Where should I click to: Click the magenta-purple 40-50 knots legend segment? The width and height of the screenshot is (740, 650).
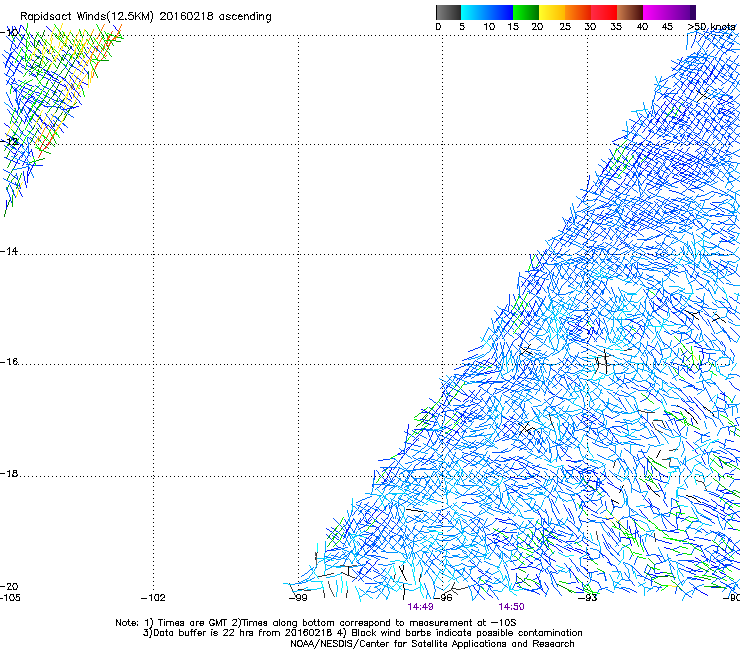669,12
